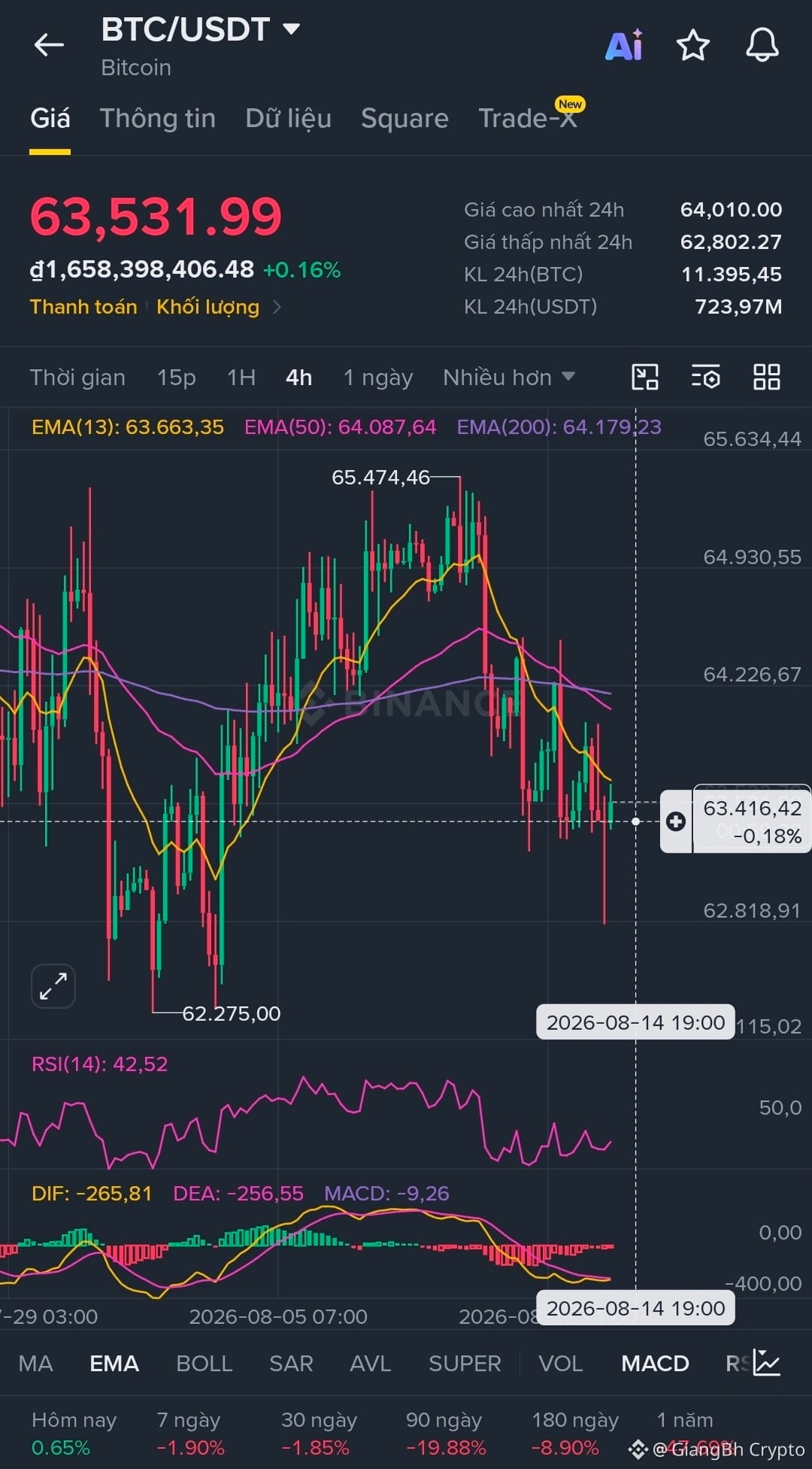
Task: Open the chart drawing tools icon
Action: pos(645,377)
